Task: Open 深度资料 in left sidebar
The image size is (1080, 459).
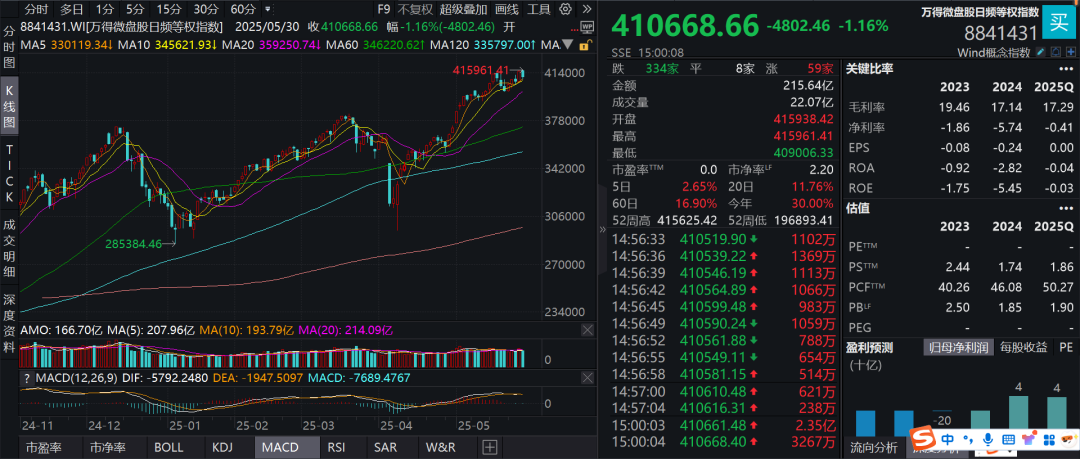Action: coord(10,323)
